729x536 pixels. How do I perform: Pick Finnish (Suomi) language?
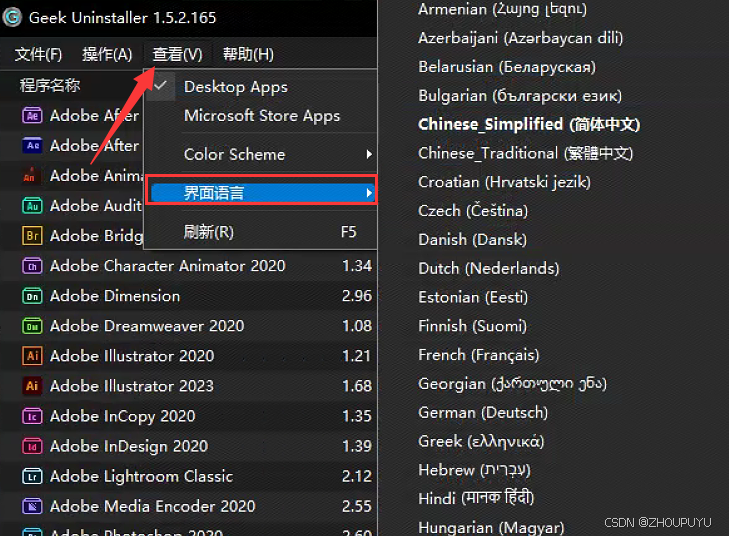tap(472, 326)
